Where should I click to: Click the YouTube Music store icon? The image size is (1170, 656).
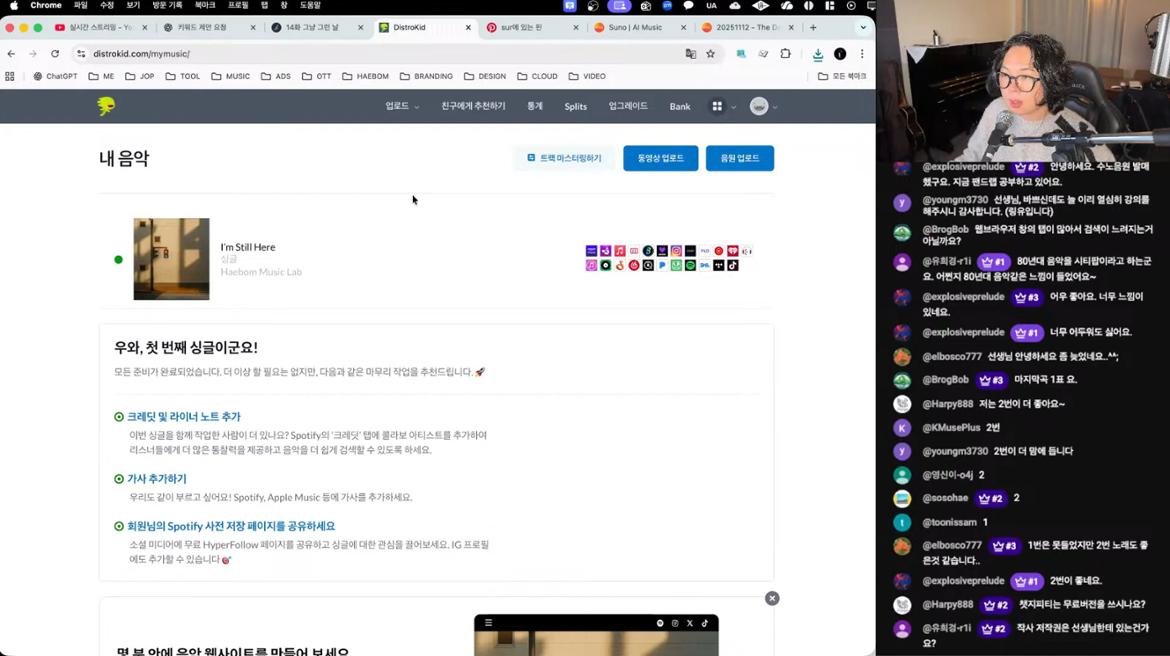(x=719, y=251)
